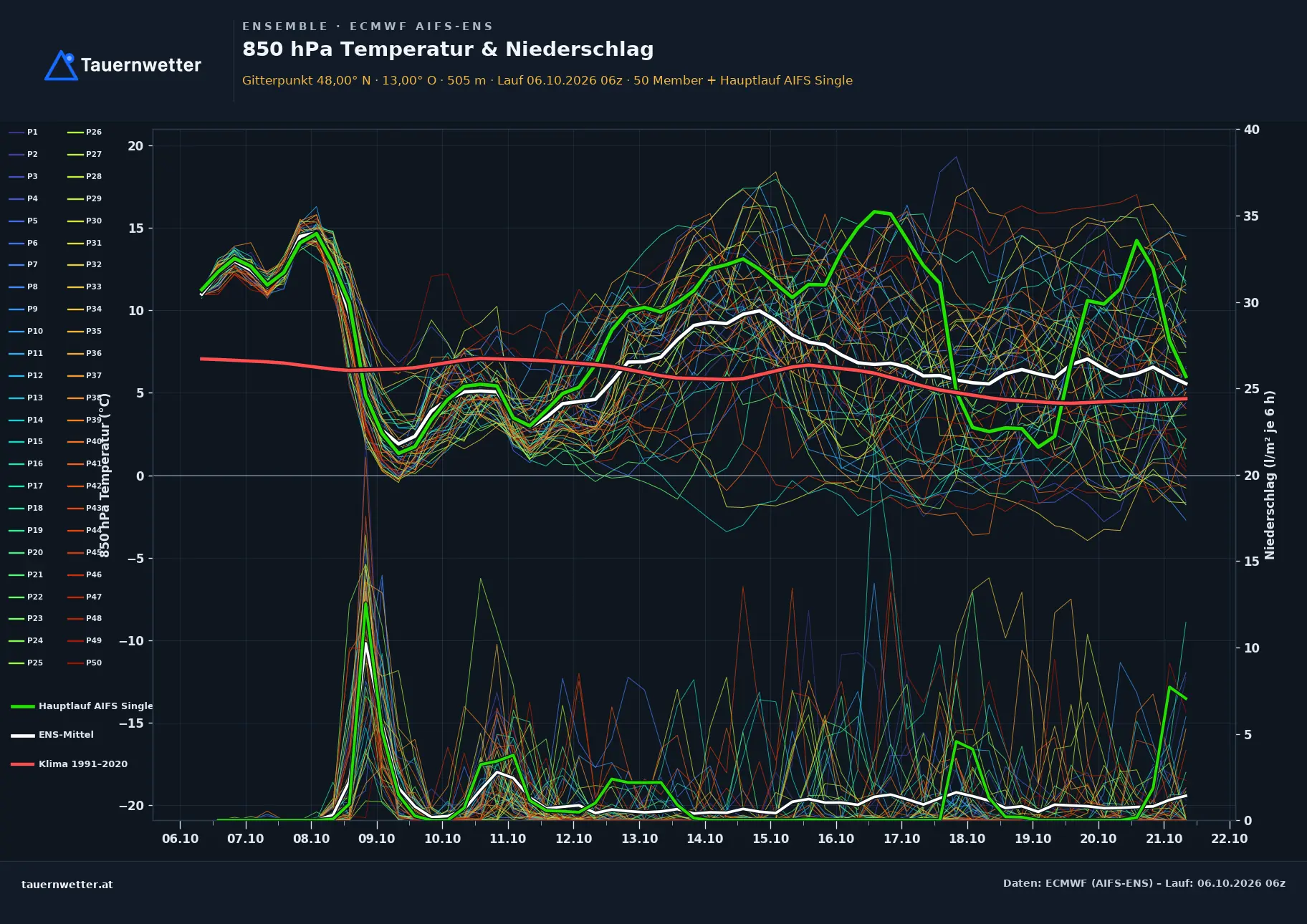Select the P10 legend entry
Image resolution: width=1307 pixels, height=924 pixels.
tap(26, 331)
